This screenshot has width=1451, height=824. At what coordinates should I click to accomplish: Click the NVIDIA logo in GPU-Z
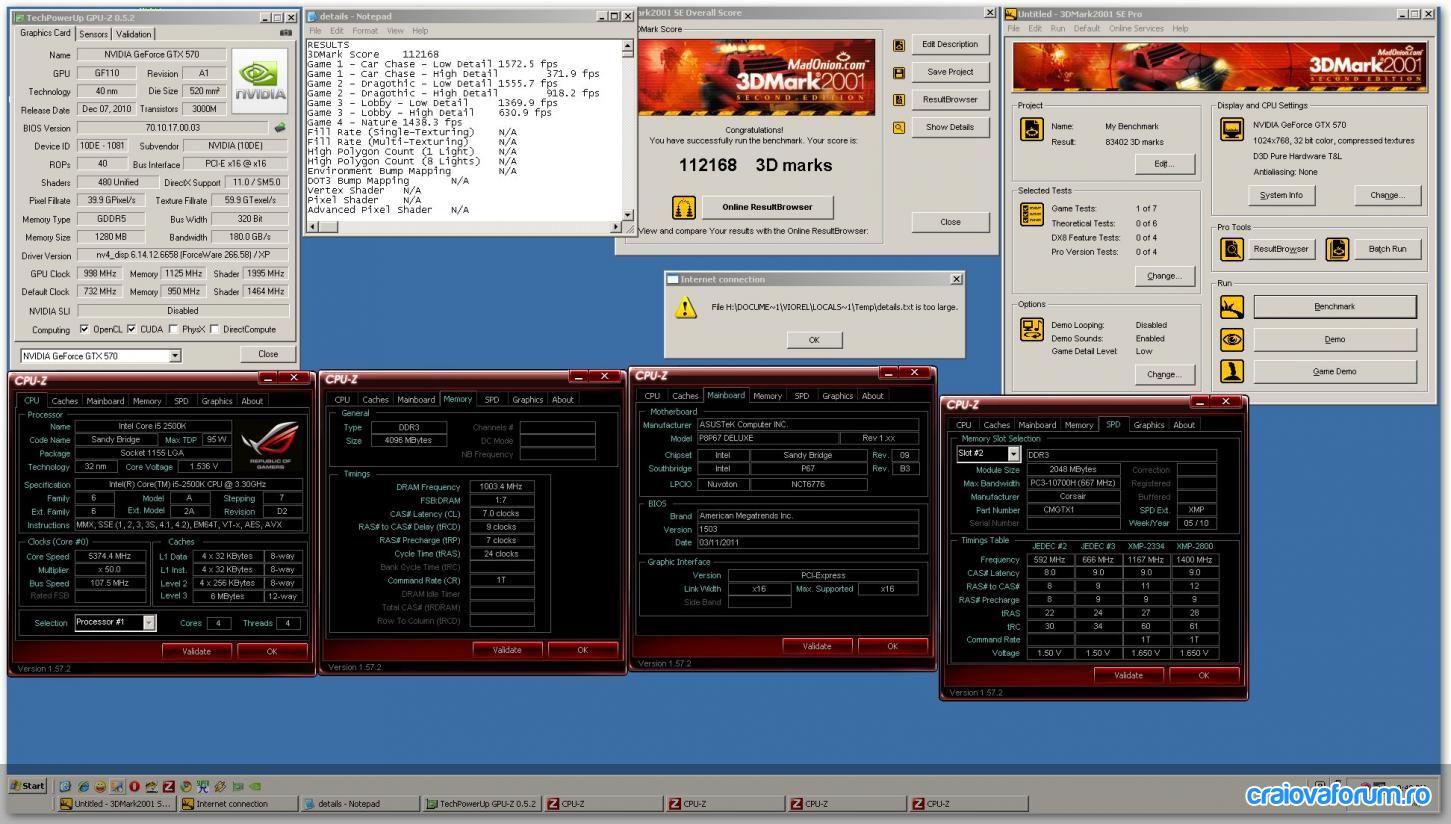click(261, 82)
